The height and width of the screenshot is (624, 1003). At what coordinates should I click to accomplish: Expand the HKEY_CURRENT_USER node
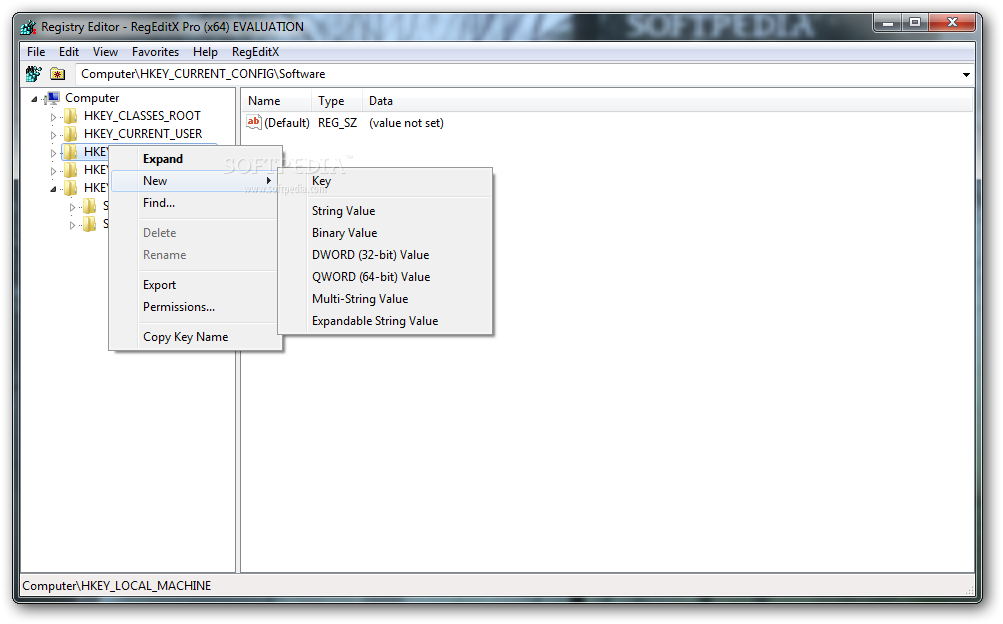click(x=53, y=135)
